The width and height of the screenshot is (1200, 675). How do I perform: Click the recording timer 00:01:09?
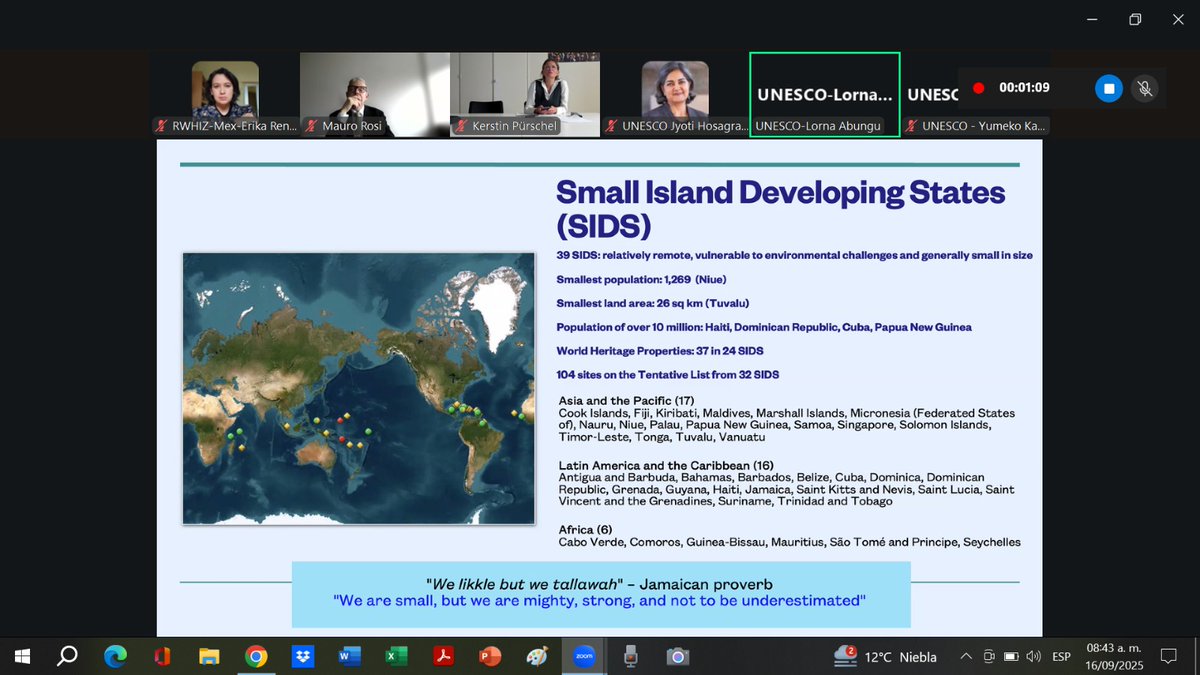pyautogui.click(x=1024, y=88)
